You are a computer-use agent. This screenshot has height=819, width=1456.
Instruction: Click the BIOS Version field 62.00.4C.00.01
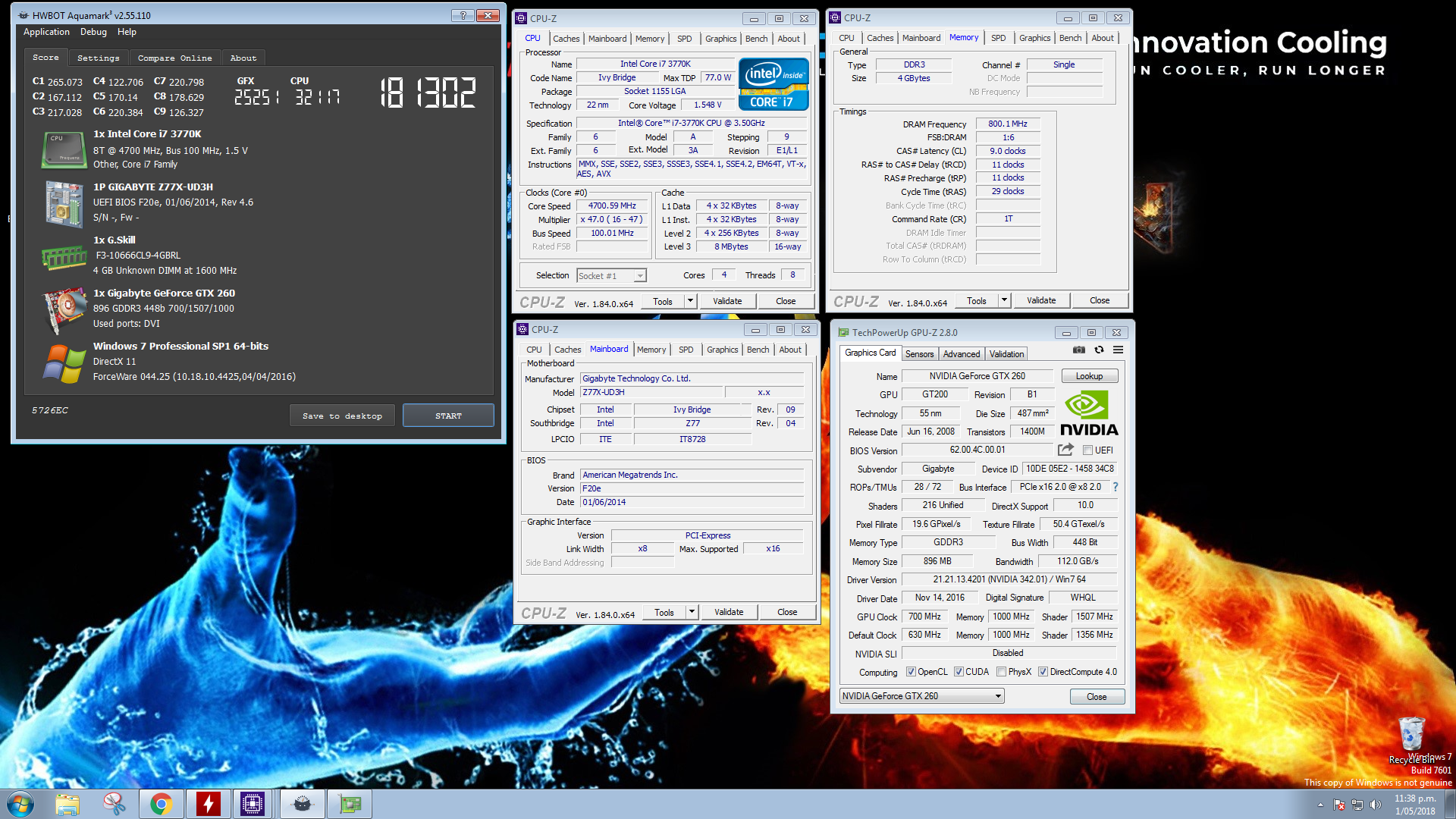[x=977, y=450]
